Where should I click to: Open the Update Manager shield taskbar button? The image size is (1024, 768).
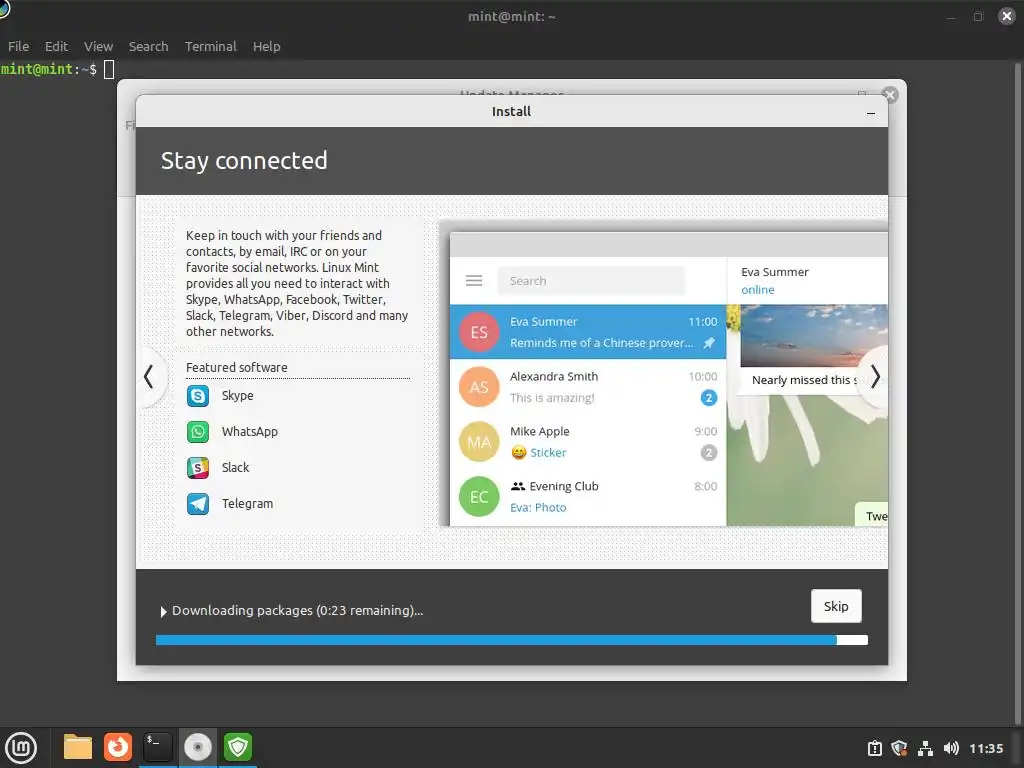point(238,747)
